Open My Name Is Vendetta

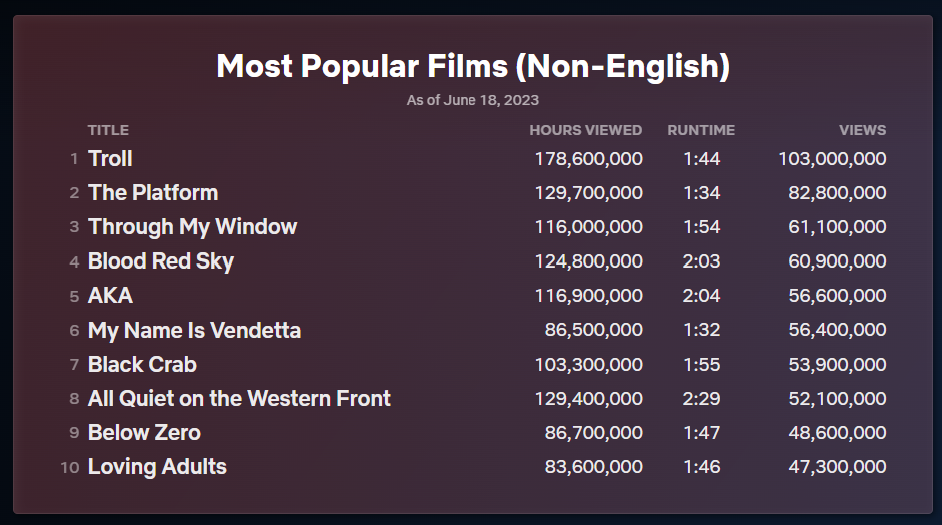(x=194, y=330)
